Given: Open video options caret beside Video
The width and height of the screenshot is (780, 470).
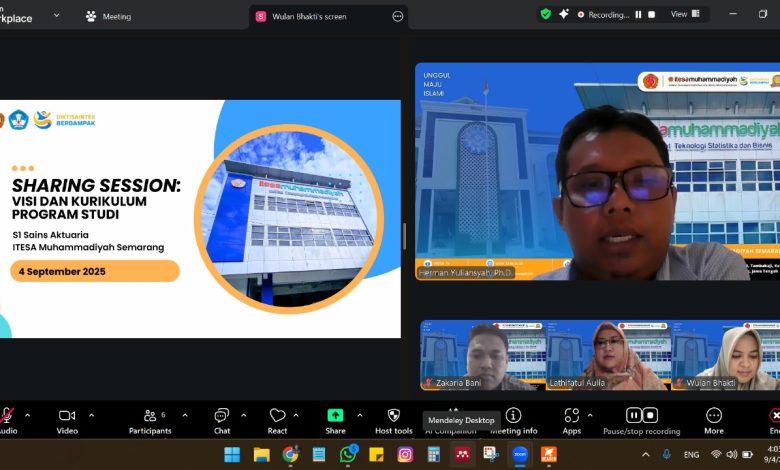Looking at the screenshot, I should [92, 415].
